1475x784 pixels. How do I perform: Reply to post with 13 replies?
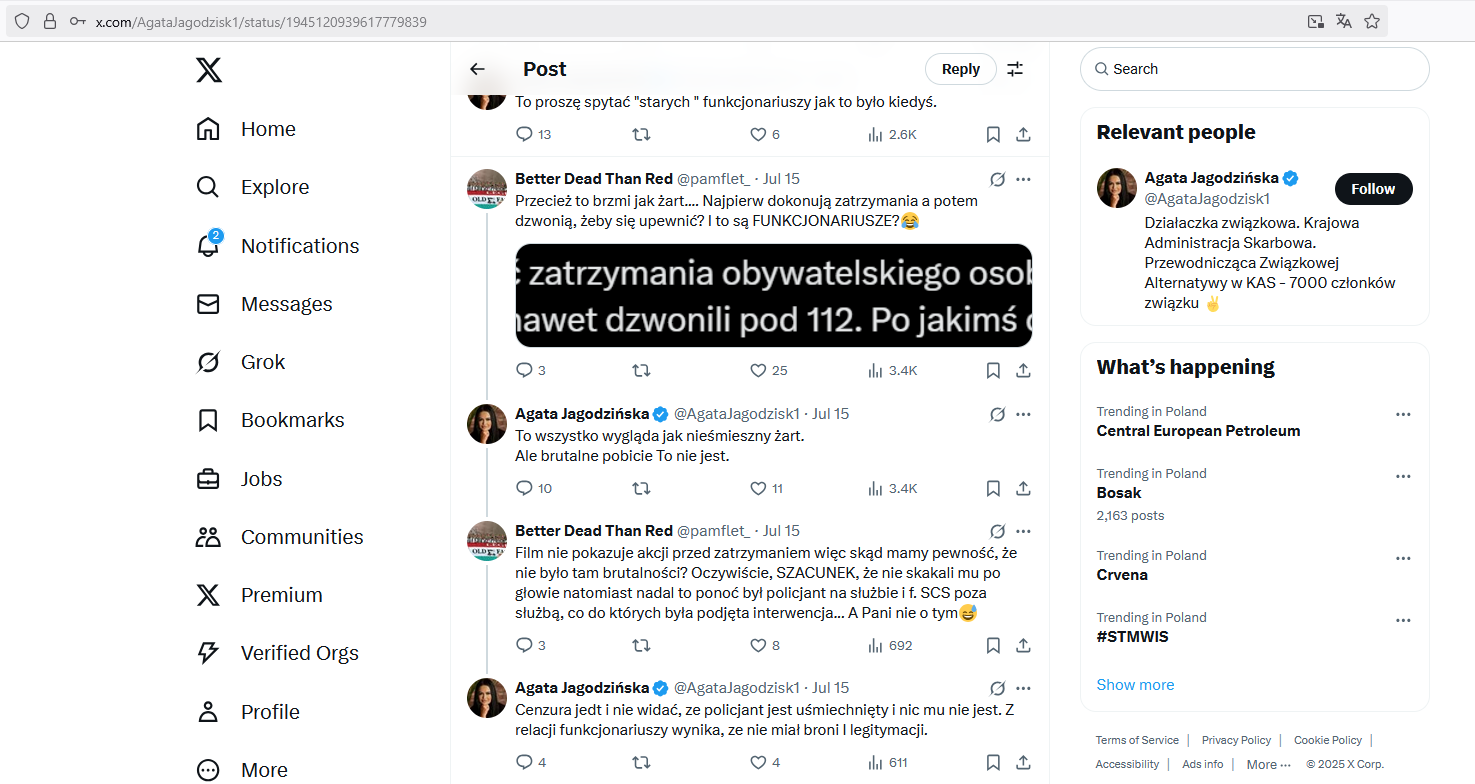point(532,134)
